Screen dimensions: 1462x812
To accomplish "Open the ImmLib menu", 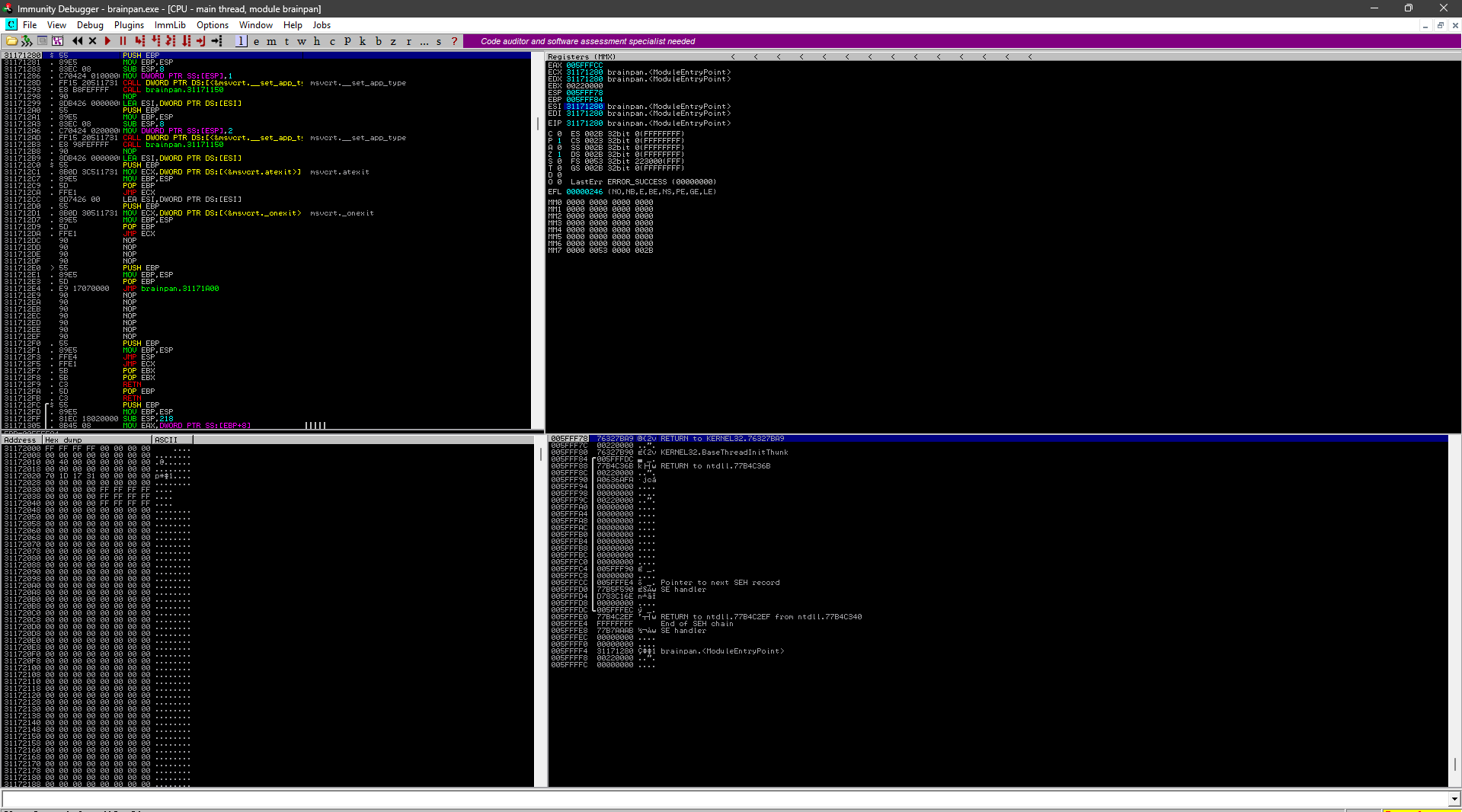I will click(170, 25).
